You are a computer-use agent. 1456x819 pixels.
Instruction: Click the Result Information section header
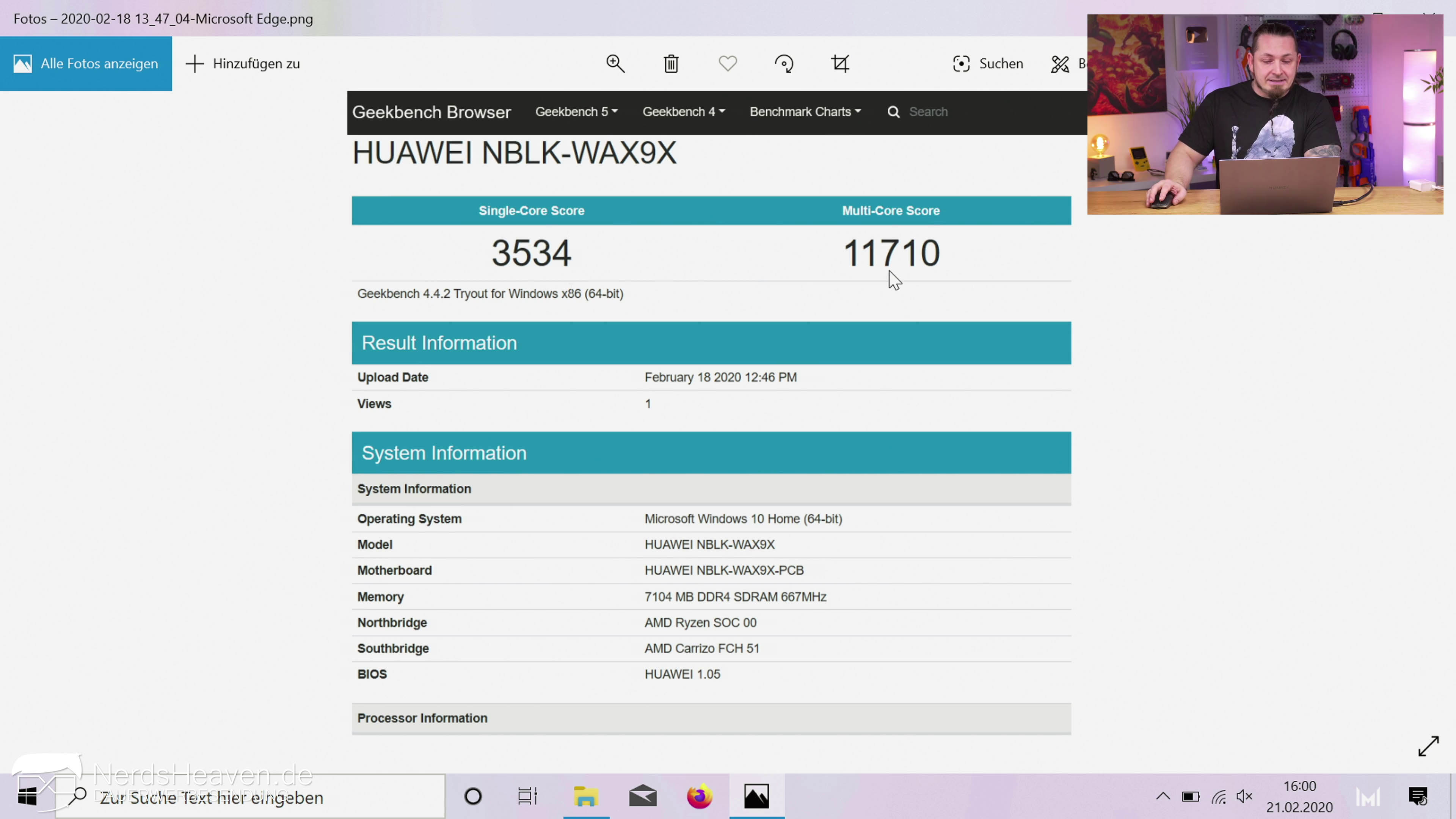pos(711,343)
